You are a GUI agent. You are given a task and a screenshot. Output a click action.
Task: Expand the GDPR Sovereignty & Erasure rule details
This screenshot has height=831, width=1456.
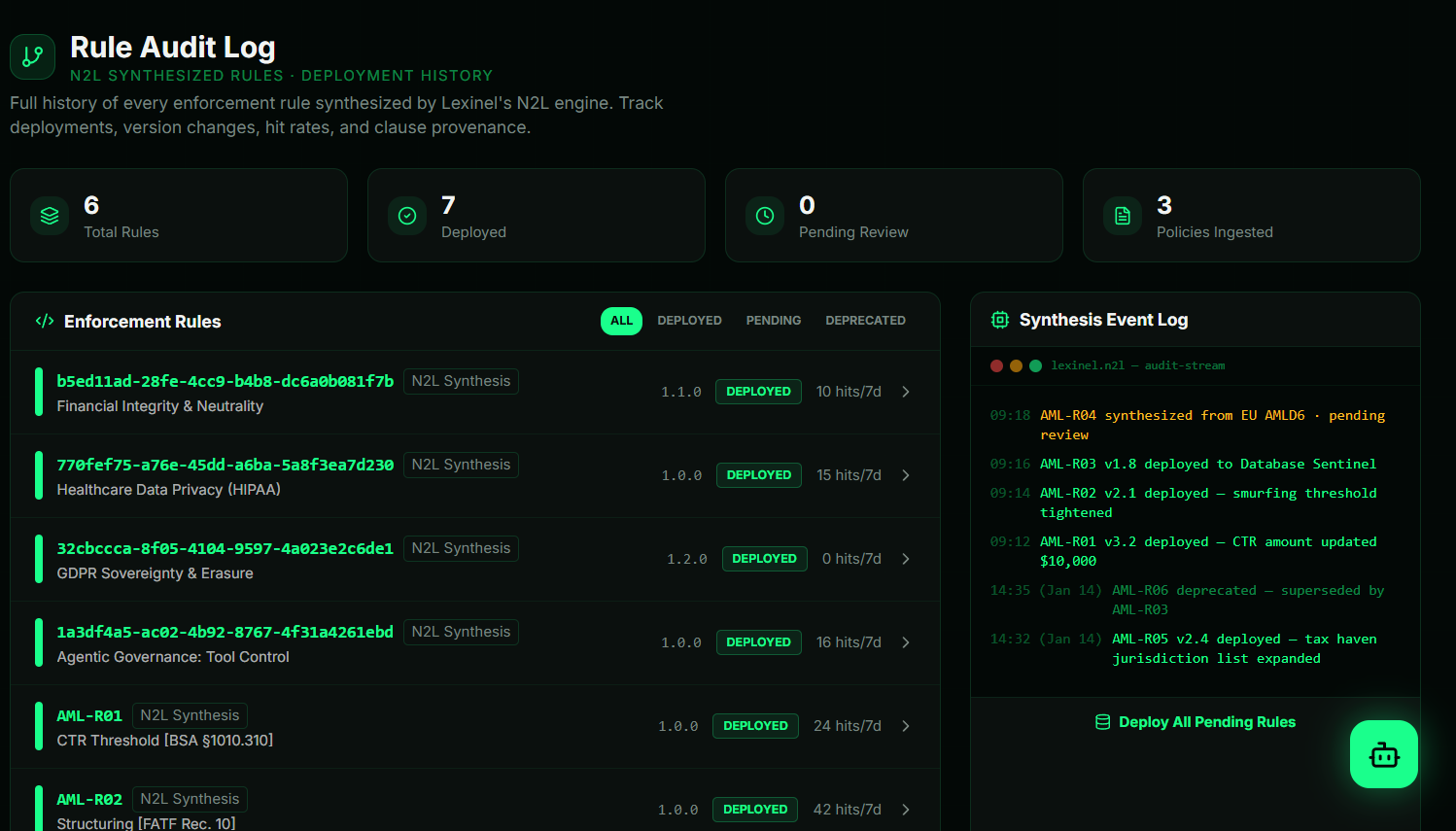click(x=905, y=559)
